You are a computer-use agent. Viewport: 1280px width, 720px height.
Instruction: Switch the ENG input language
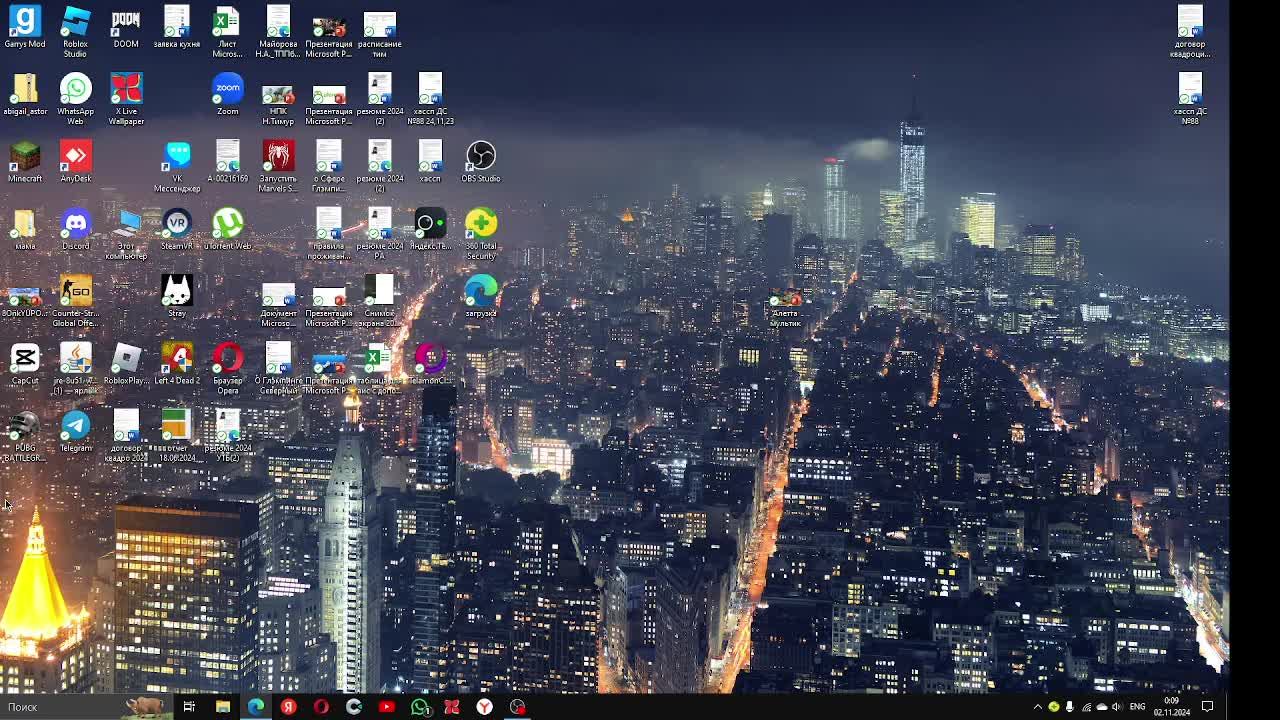[x=1137, y=707]
